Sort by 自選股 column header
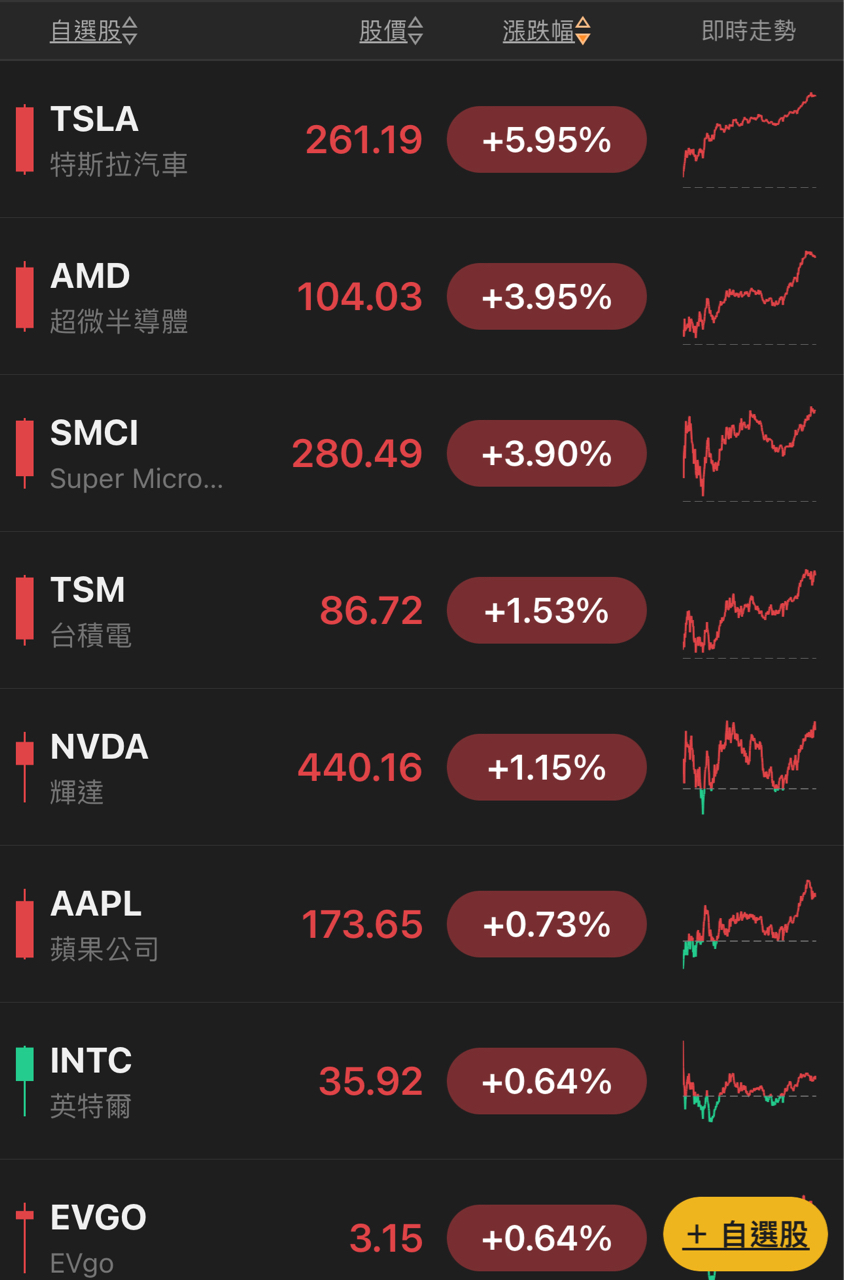 (x=93, y=32)
